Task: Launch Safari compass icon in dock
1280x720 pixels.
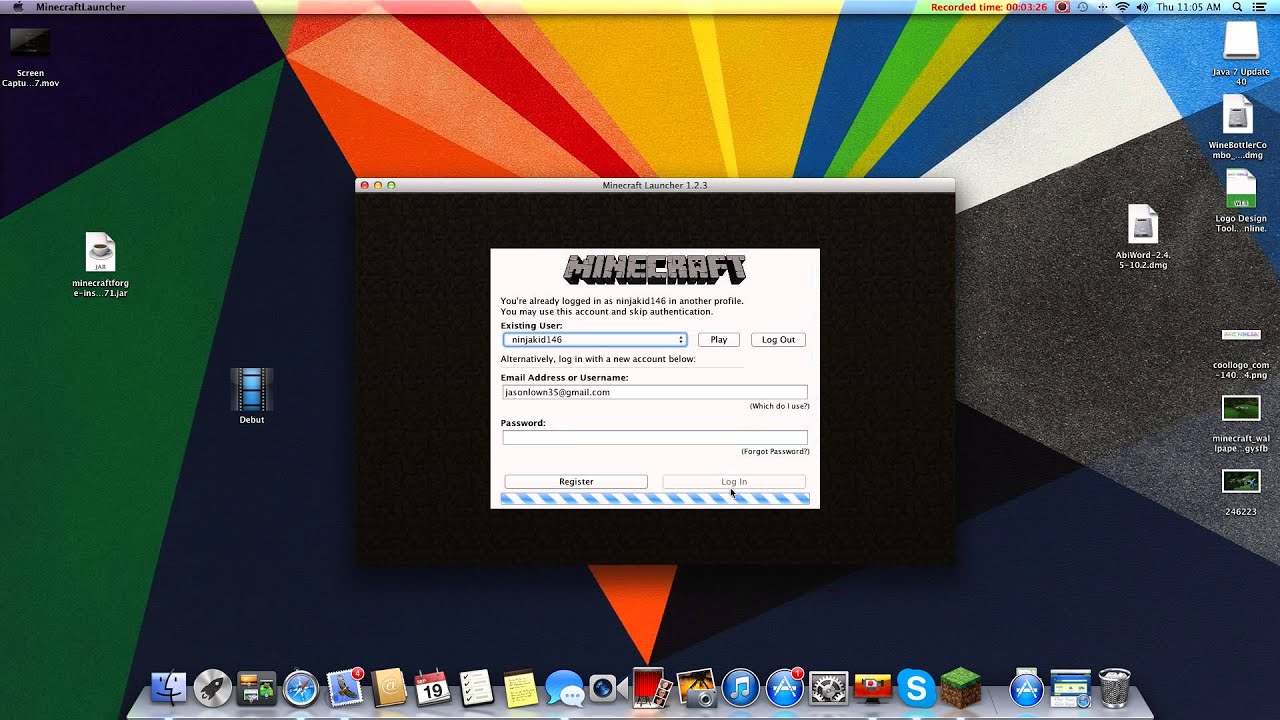Action: pyautogui.click(x=301, y=689)
